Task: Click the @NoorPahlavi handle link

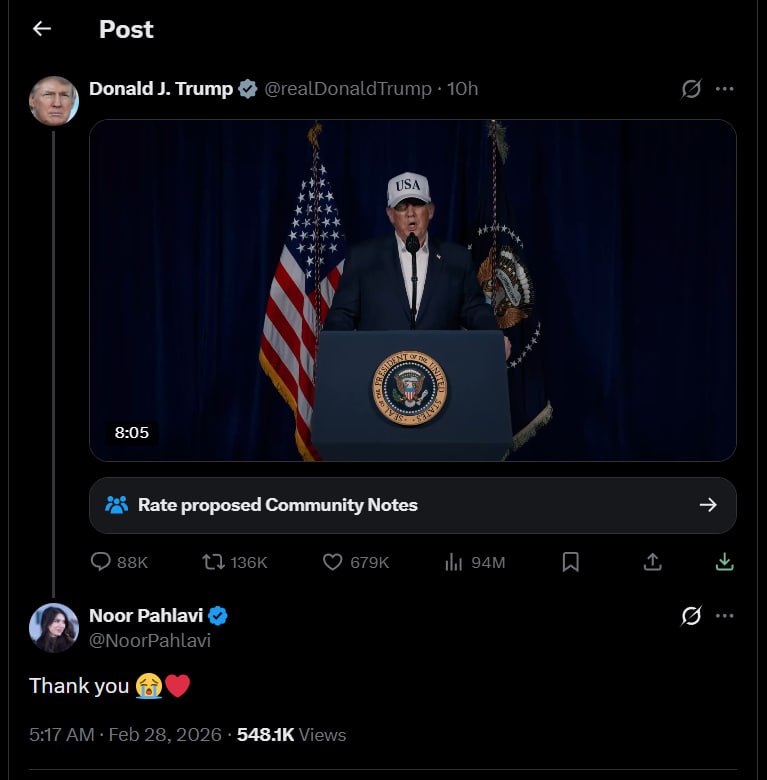Action: pyautogui.click(x=150, y=641)
